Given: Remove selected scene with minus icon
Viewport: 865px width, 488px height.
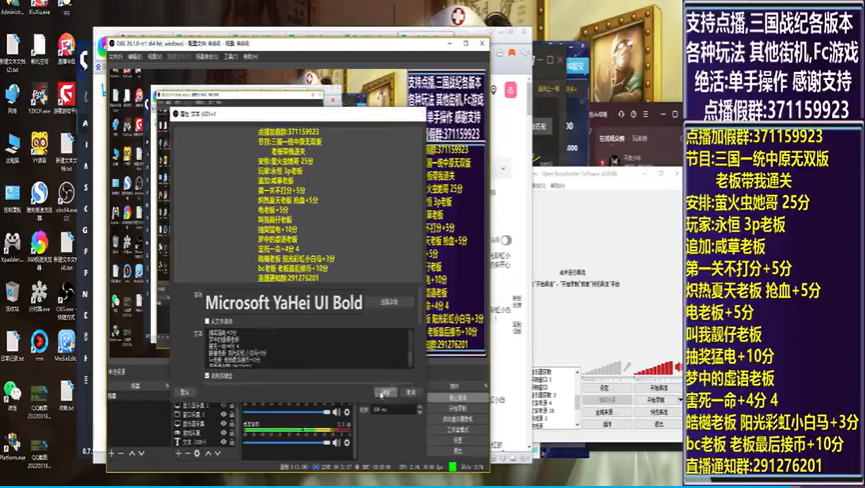Looking at the screenshot, I should click(121, 453).
